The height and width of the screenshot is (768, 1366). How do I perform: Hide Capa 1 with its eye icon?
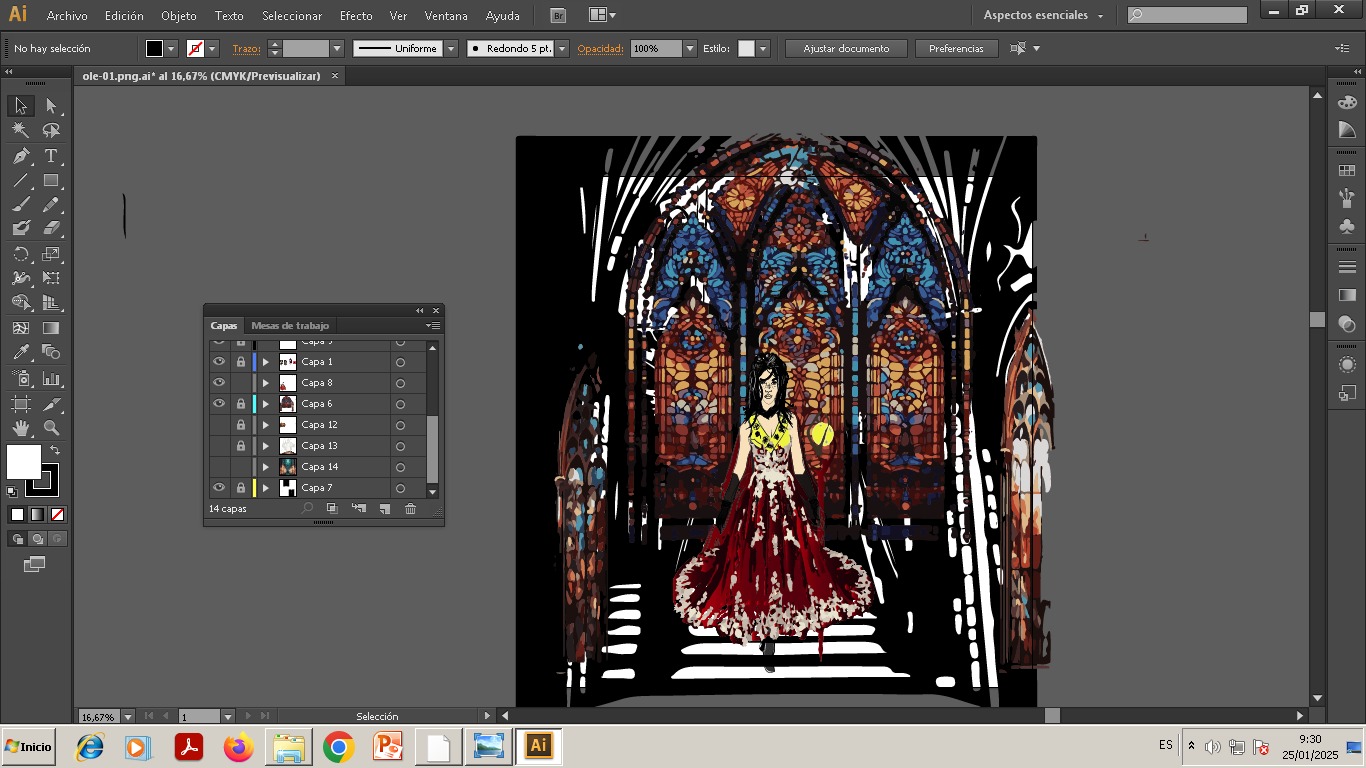click(218, 362)
